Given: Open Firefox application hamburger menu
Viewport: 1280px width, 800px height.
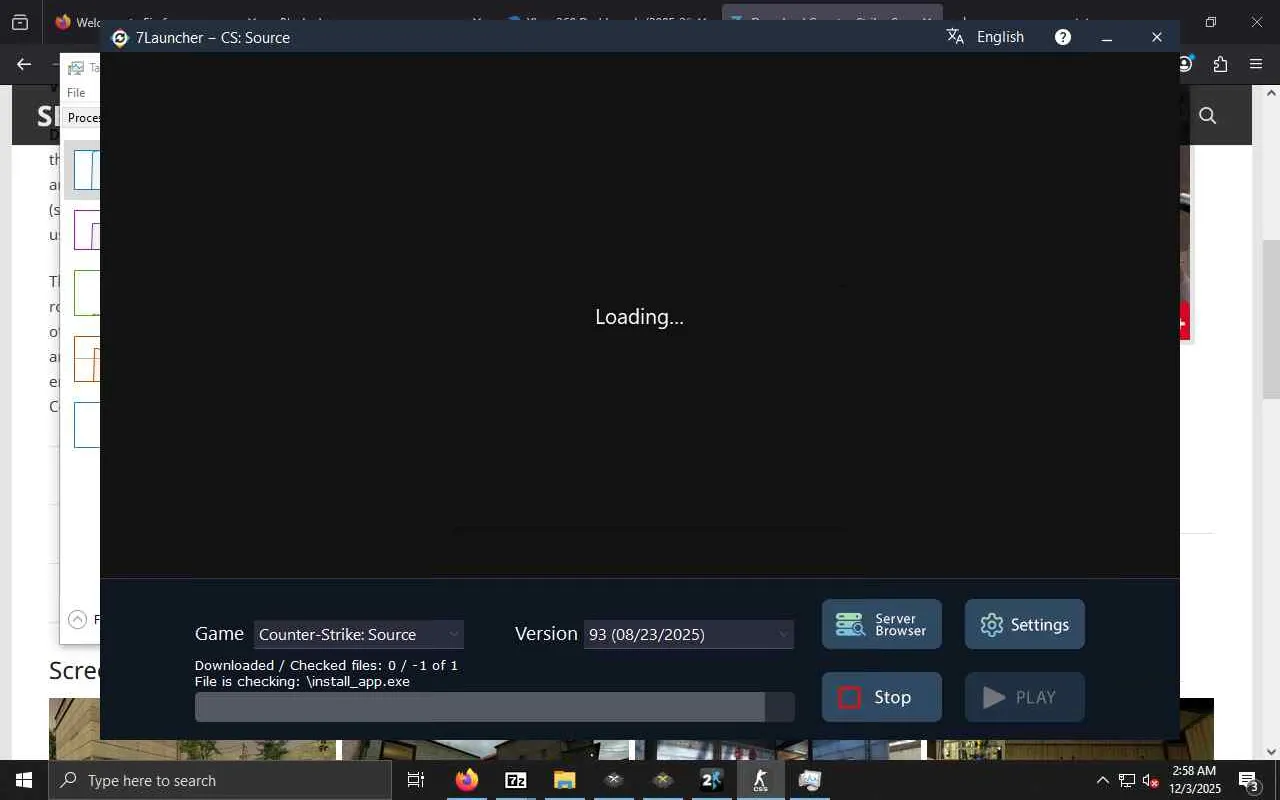Looking at the screenshot, I should pyautogui.click(x=1256, y=64).
